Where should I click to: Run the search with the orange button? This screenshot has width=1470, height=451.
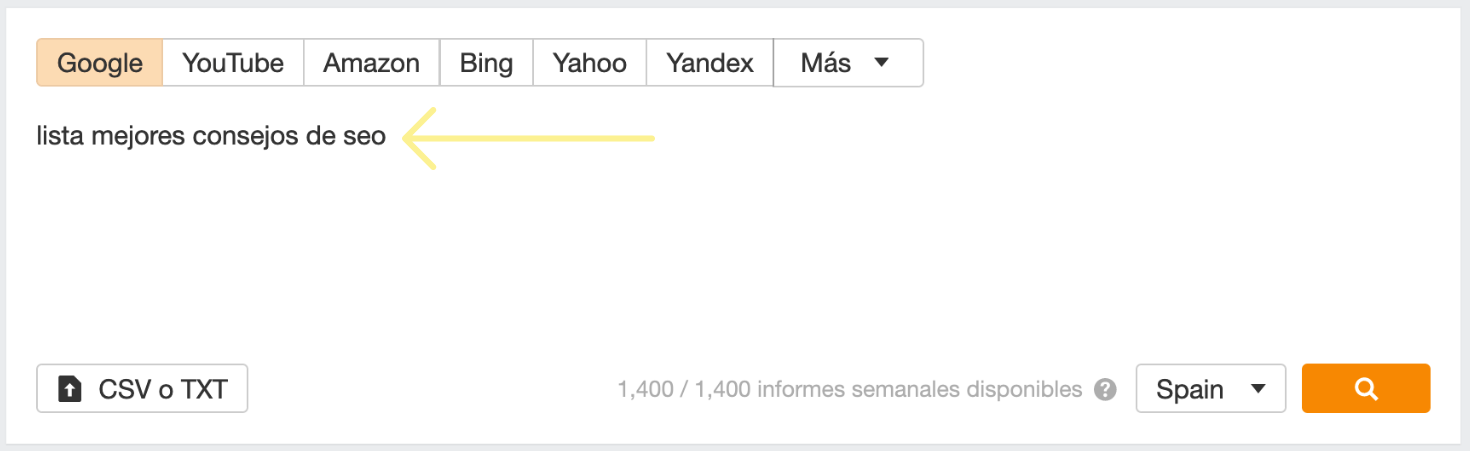click(1366, 389)
